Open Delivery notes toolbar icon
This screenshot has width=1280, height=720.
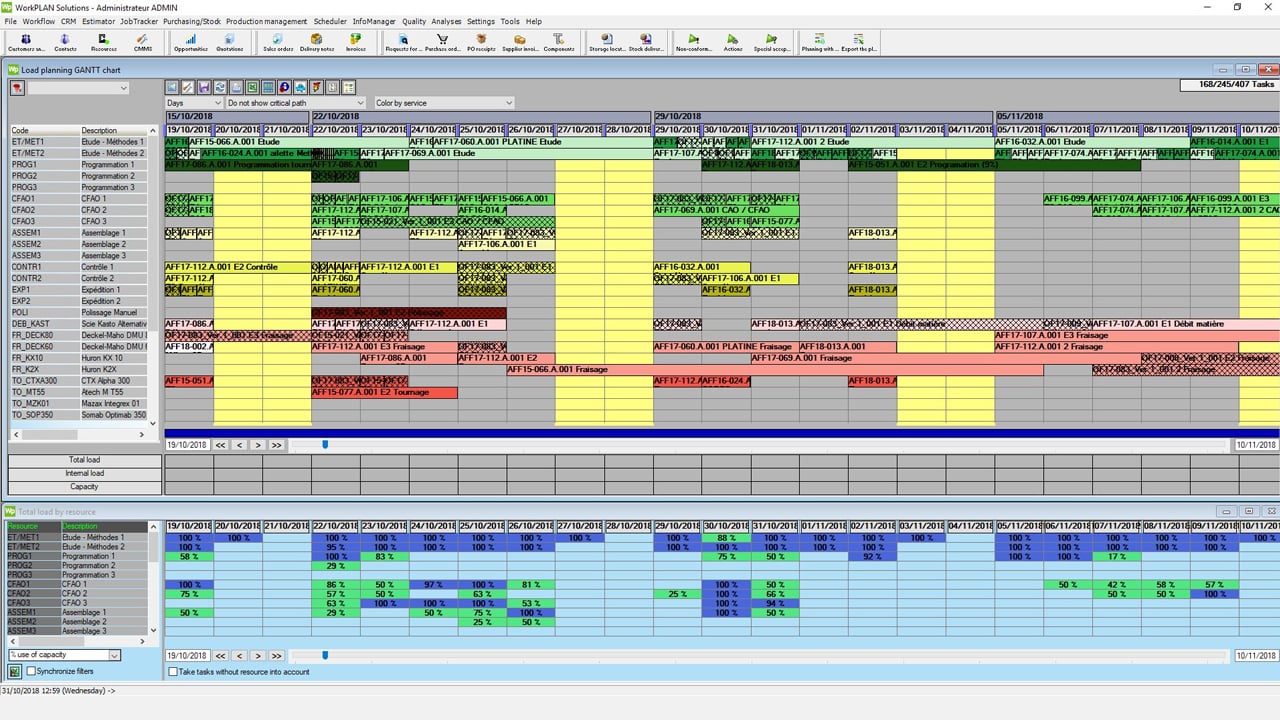[316, 41]
